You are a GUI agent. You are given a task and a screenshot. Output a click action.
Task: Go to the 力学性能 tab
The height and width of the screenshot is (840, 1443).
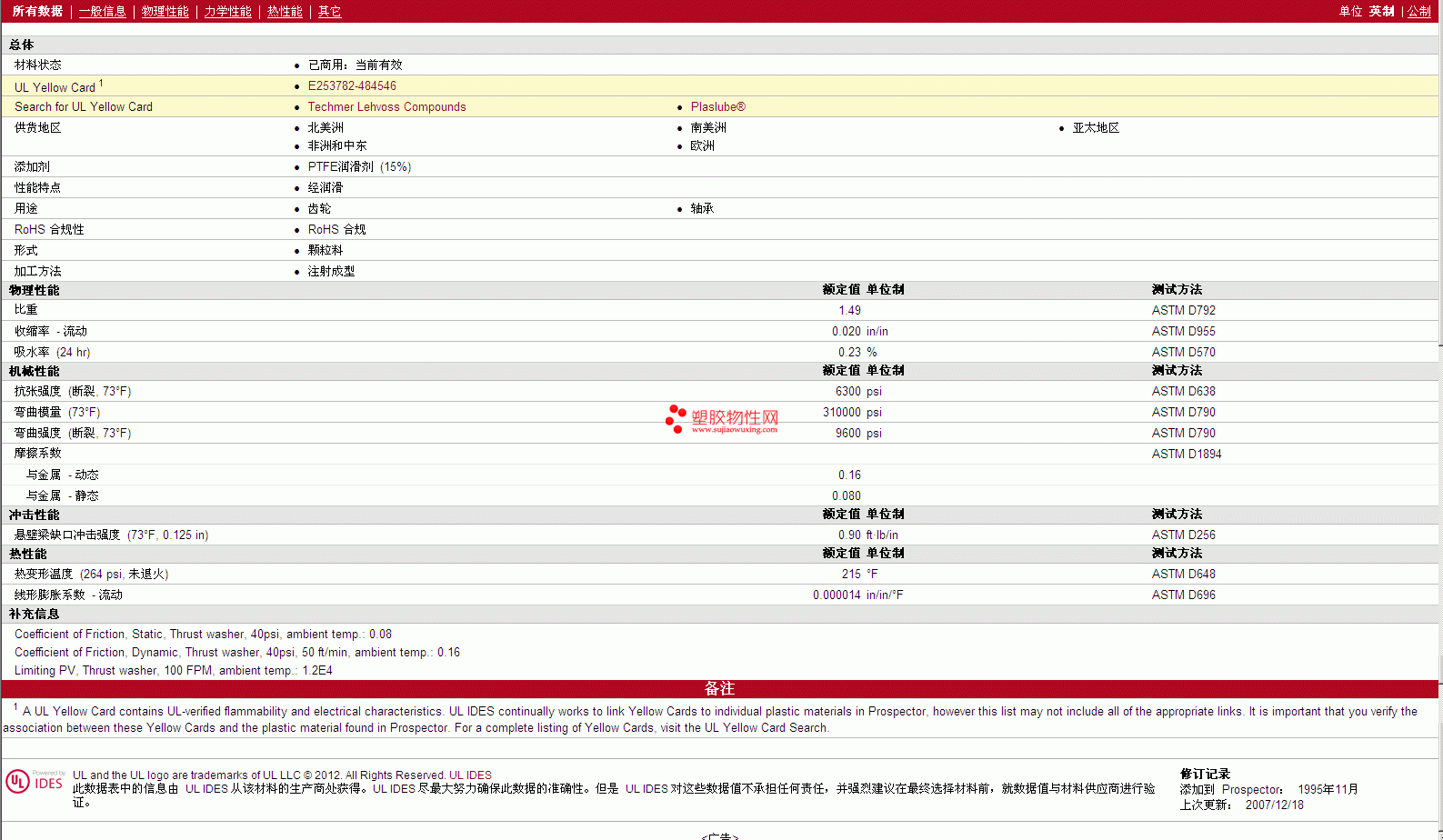(227, 12)
